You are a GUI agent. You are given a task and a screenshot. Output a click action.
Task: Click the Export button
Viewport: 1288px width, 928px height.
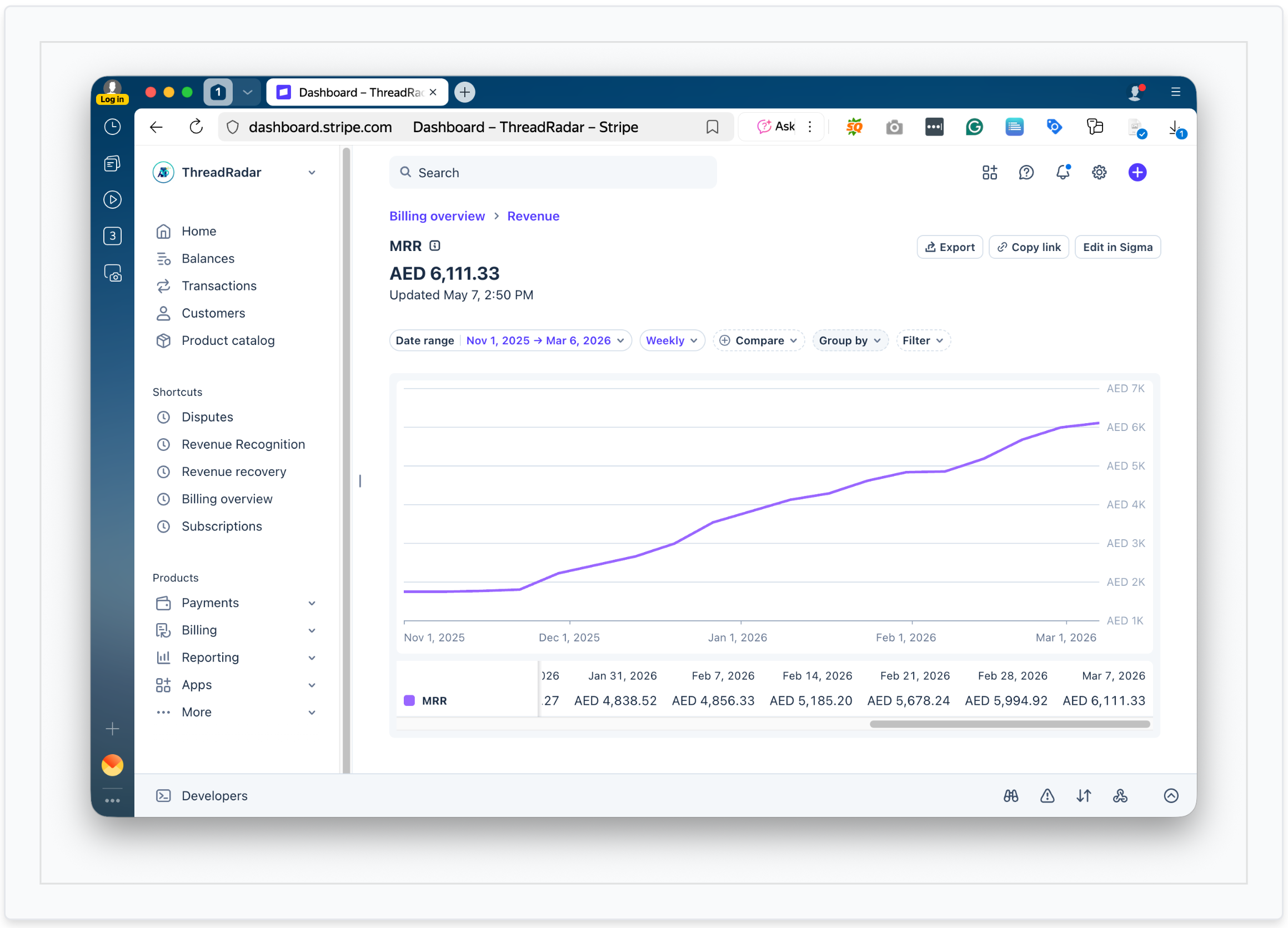[x=950, y=247]
